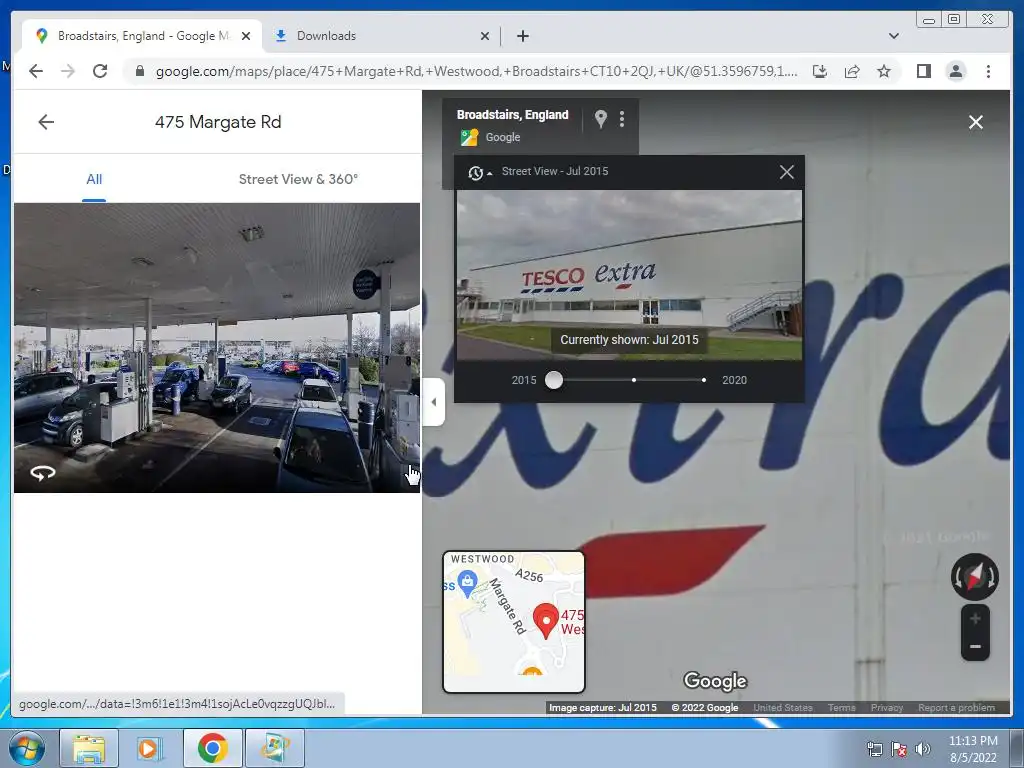Open Chrome three-dot menu
The width and height of the screenshot is (1024, 768).
coord(988,71)
